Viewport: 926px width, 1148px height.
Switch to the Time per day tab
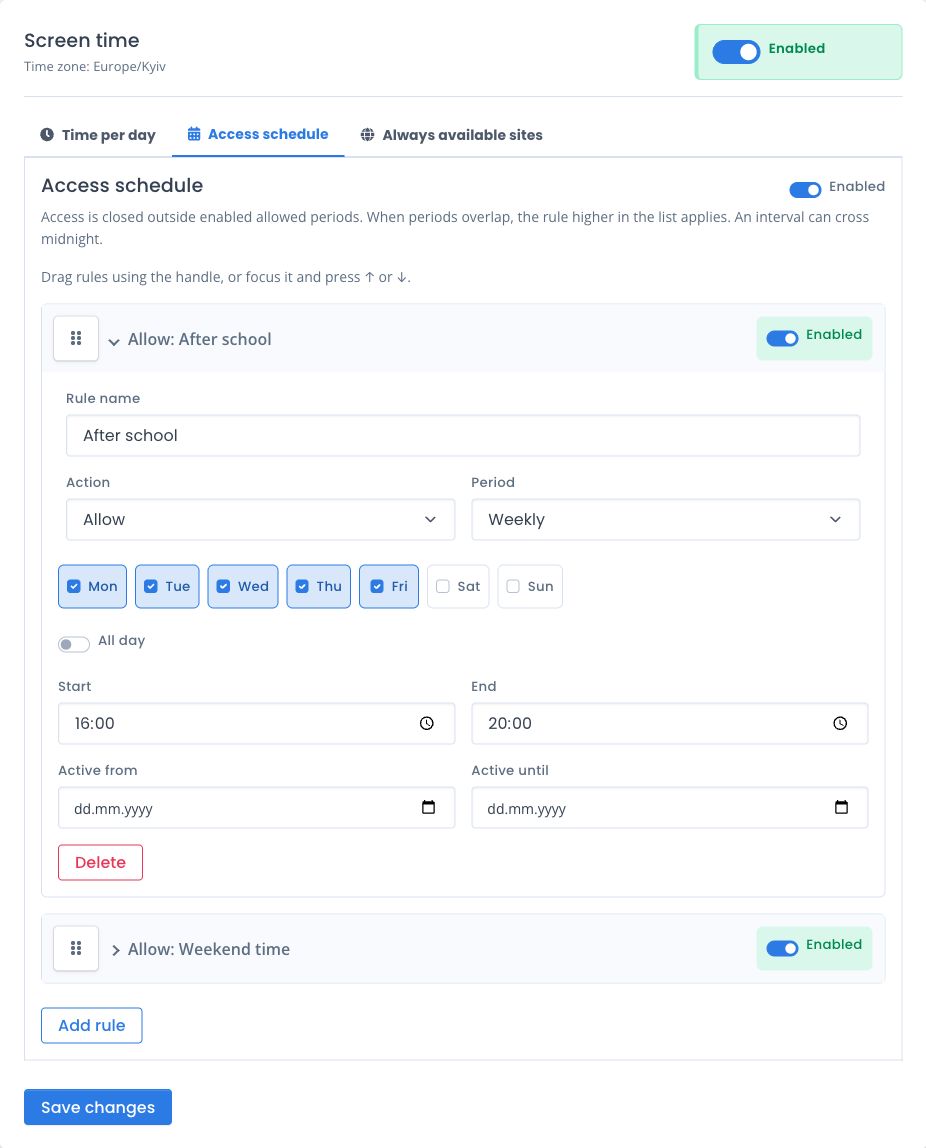pyautogui.click(x=98, y=135)
